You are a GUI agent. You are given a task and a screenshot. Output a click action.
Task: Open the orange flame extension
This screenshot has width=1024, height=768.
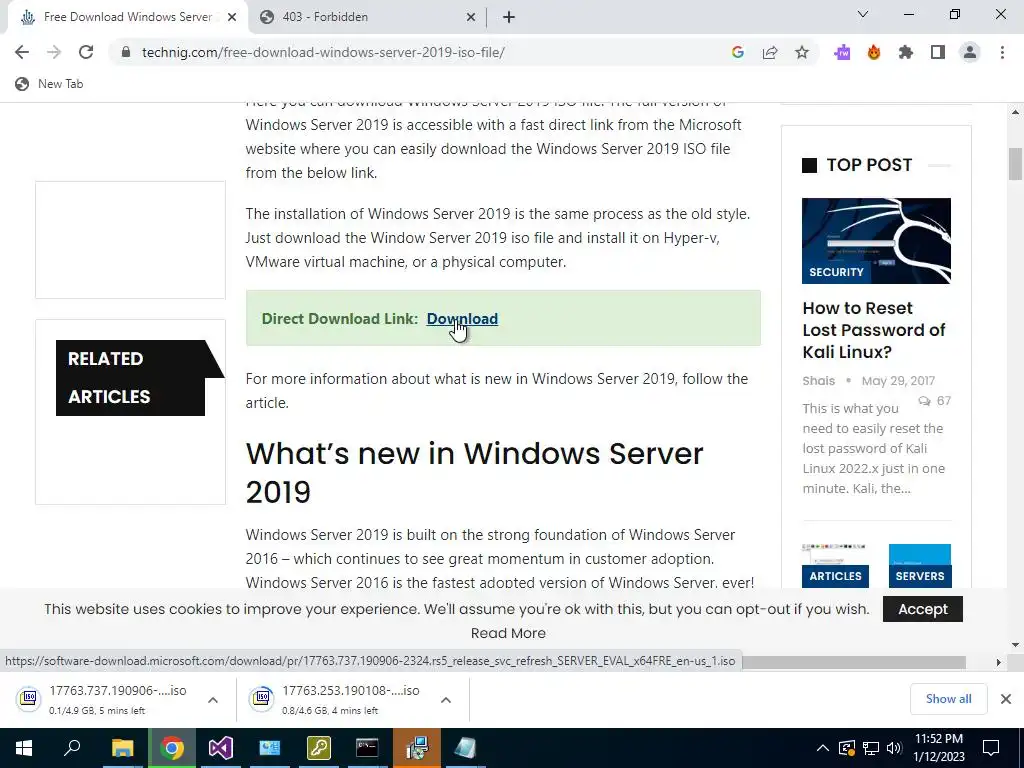pos(874,52)
